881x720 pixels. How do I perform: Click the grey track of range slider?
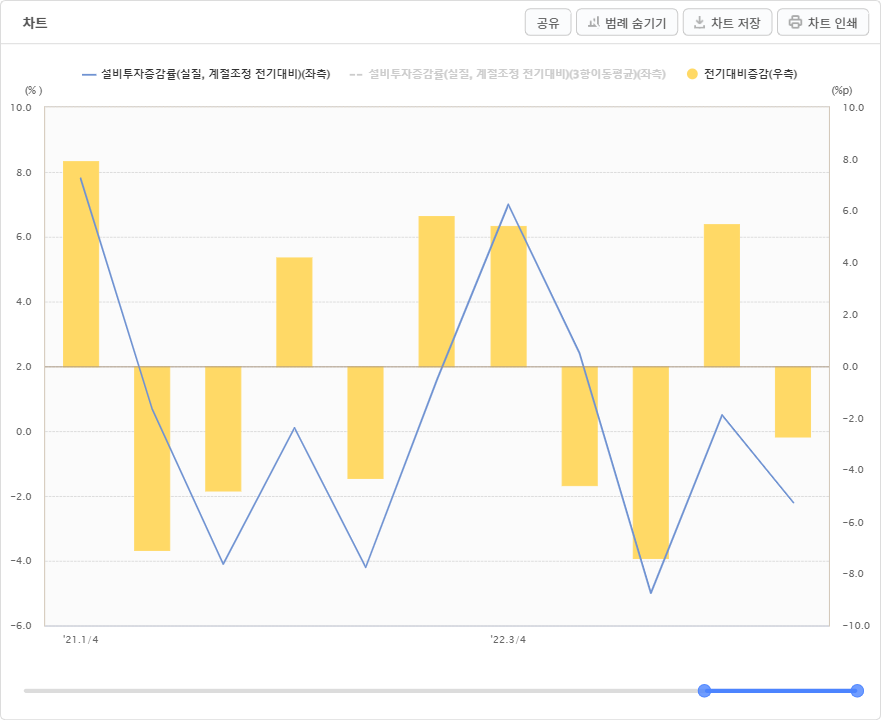(x=360, y=691)
